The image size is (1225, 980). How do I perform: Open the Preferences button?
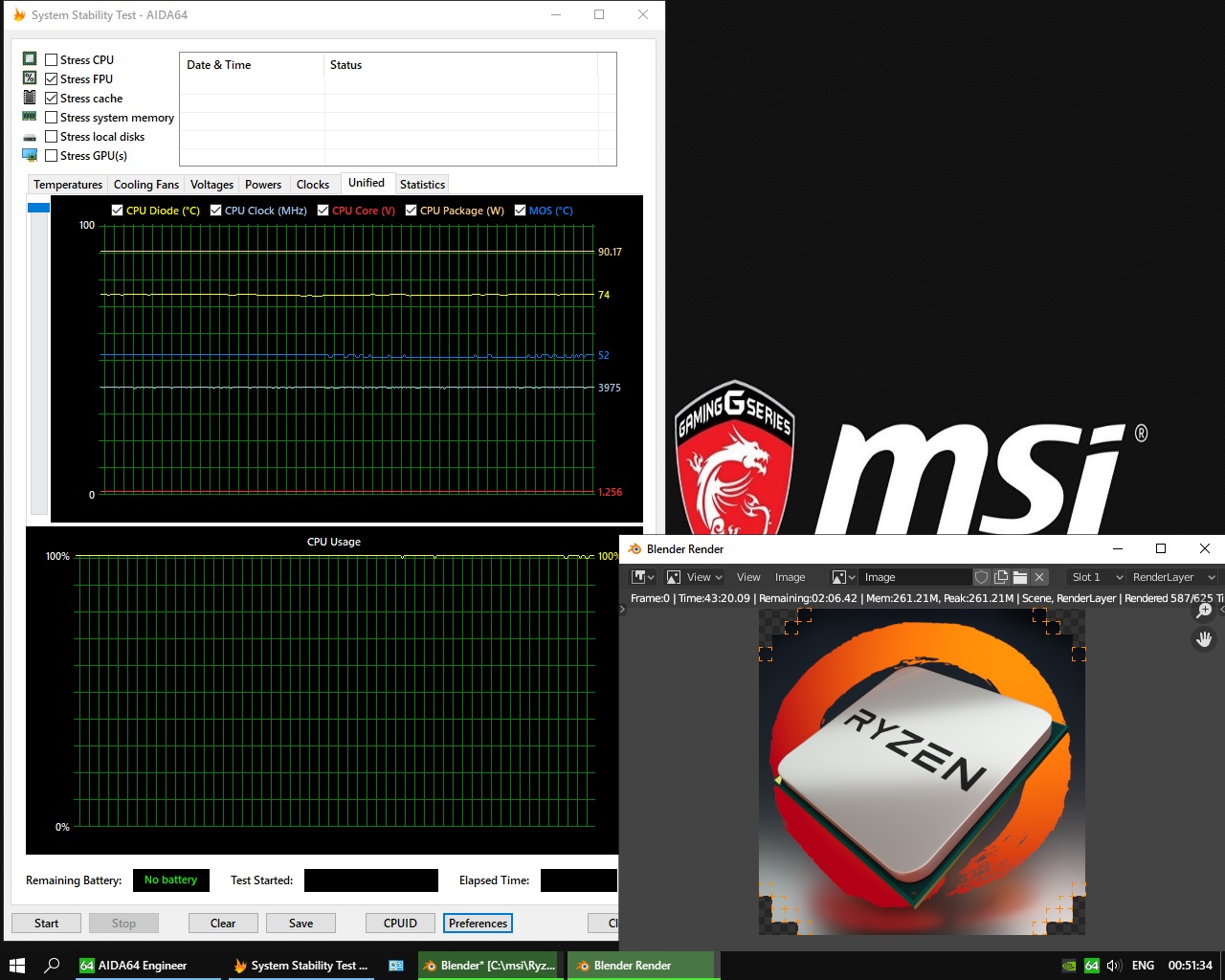pyautogui.click(x=478, y=924)
